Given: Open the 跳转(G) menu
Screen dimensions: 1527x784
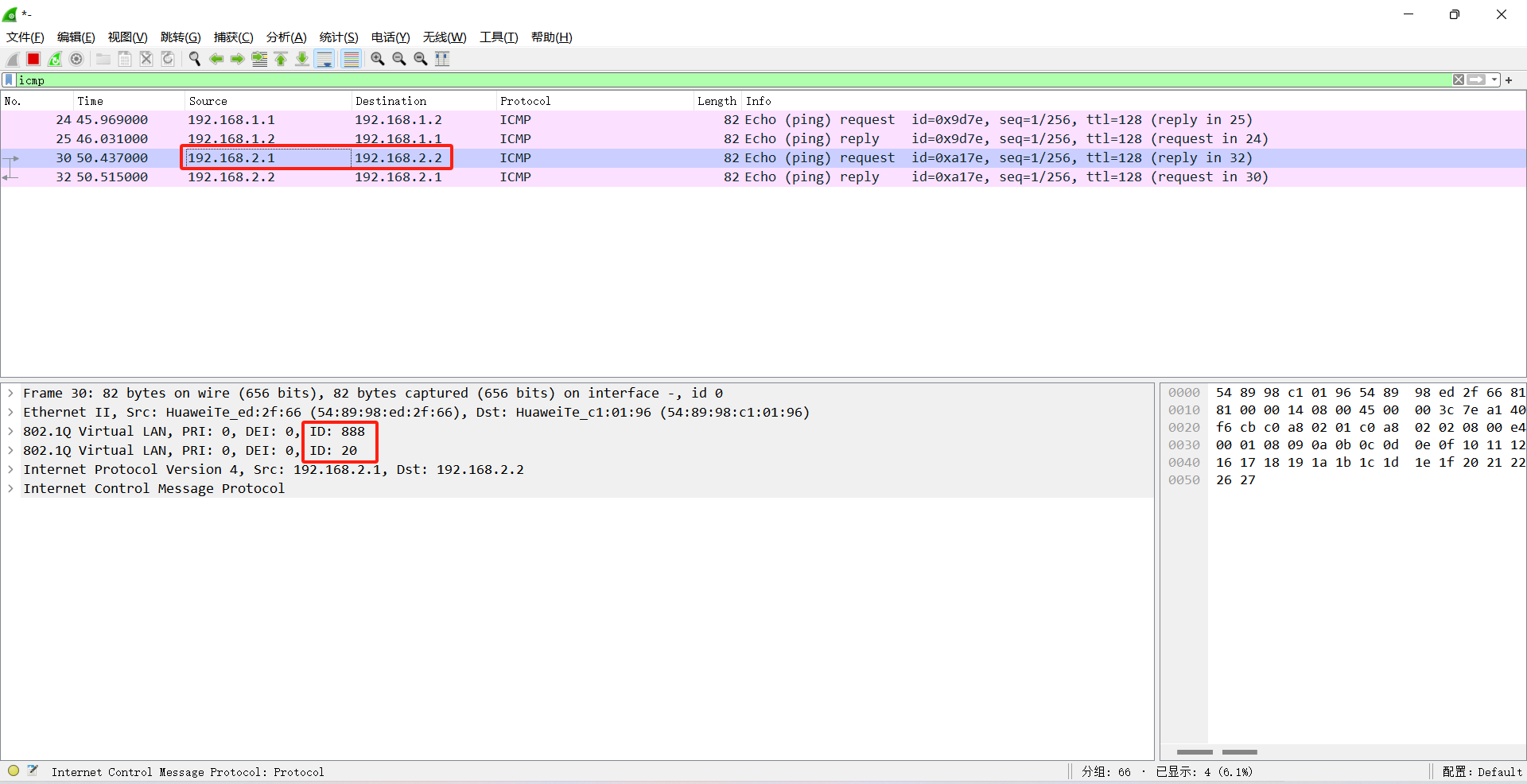Looking at the screenshot, I should point(181,37).
